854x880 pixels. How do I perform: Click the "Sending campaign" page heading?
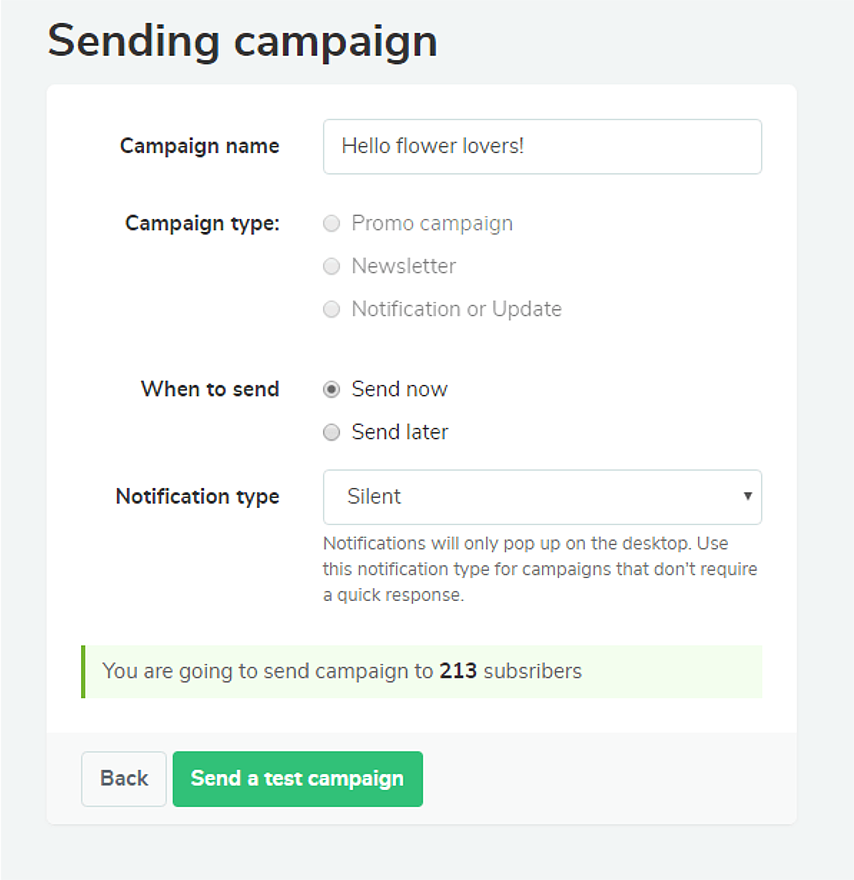point(242,41)
